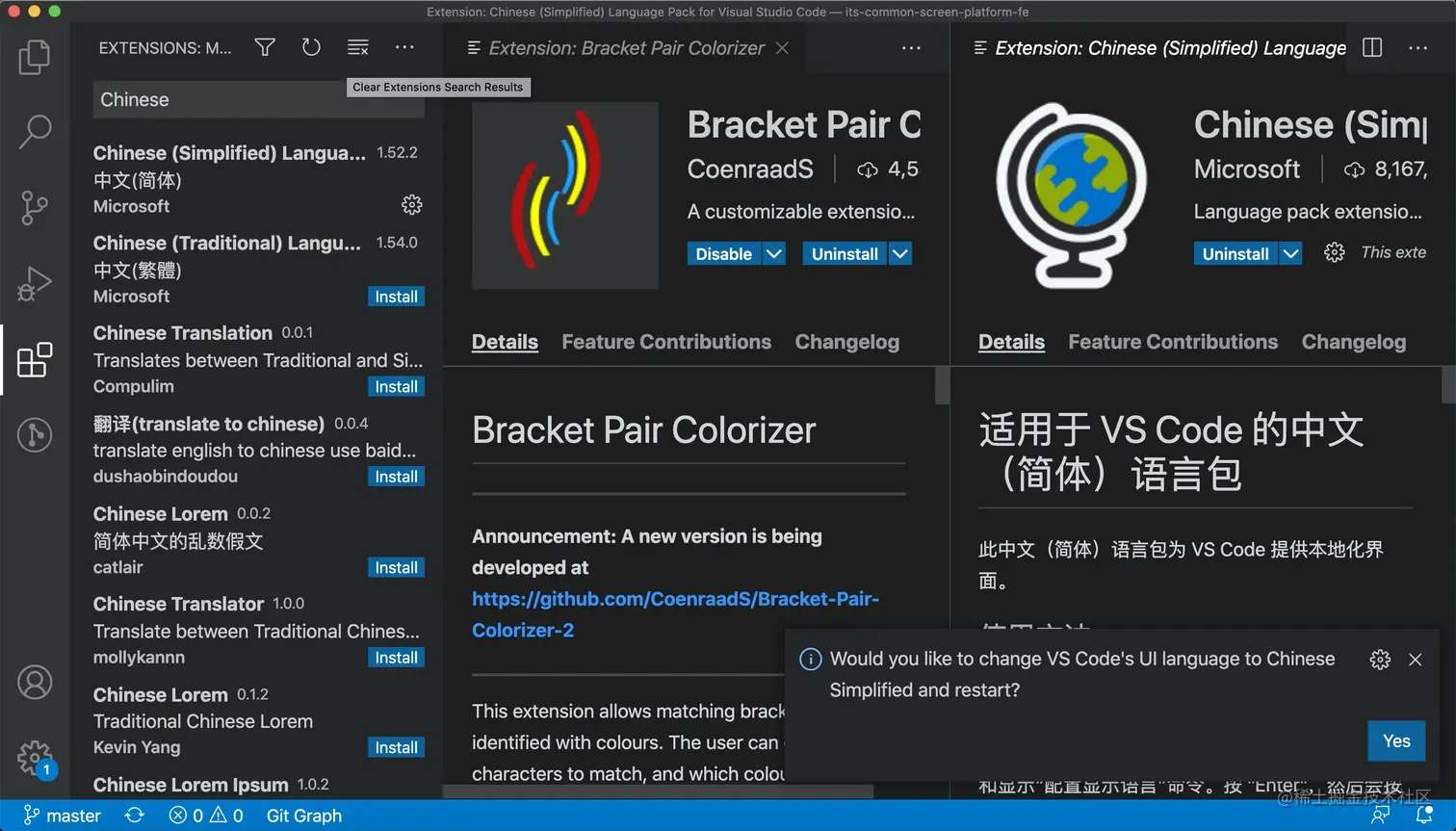Open Source Control view in activity bar
The height and width of the screenshot is (831, 1456).
pos(35,207)
